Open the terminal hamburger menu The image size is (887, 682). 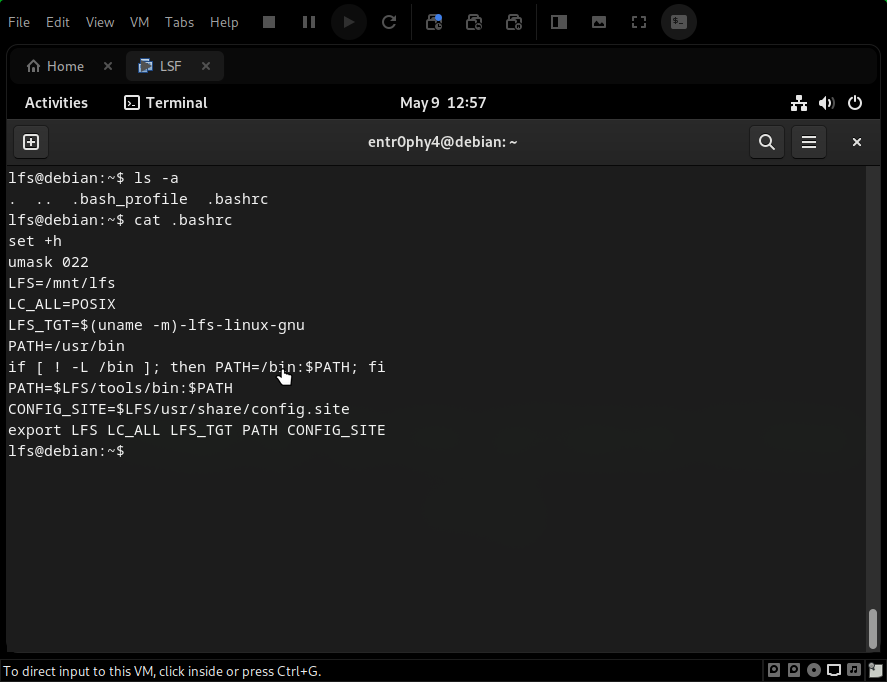point(808,141)
